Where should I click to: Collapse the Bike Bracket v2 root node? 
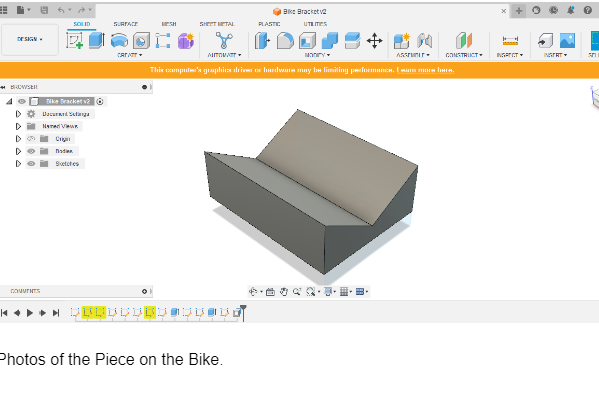tap(9, 101)
